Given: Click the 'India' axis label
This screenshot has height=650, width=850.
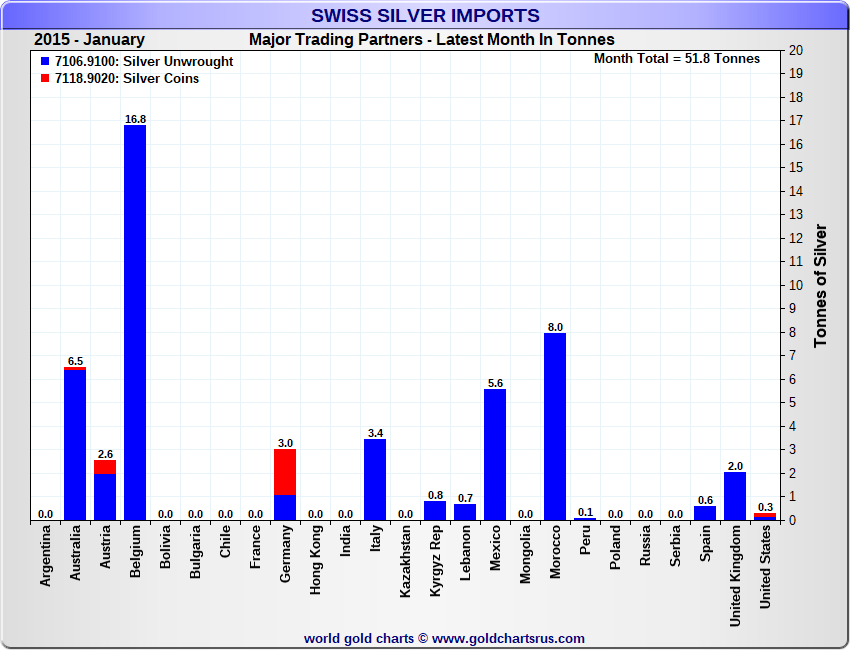Looking at the screenshot, I should coord(345,541).
